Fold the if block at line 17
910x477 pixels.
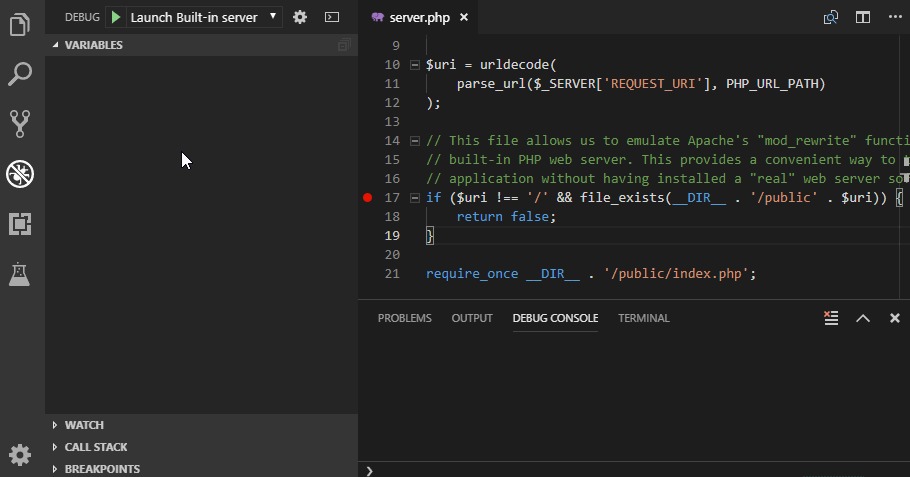414,198
